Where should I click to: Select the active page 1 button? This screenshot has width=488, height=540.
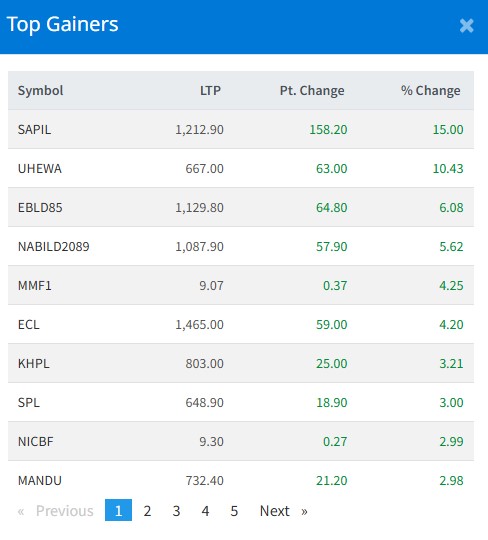pos(118,510)
